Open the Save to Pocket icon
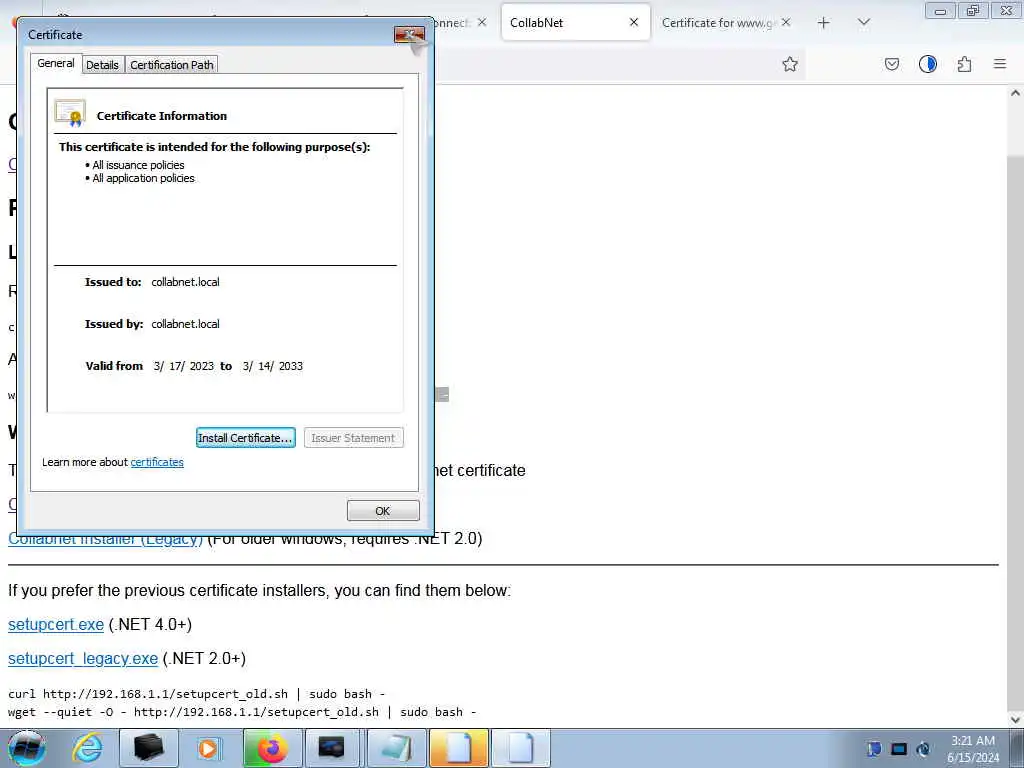The width and height of the screenshot is (1024, 768). pyautogui.click(x=892, y=64)
